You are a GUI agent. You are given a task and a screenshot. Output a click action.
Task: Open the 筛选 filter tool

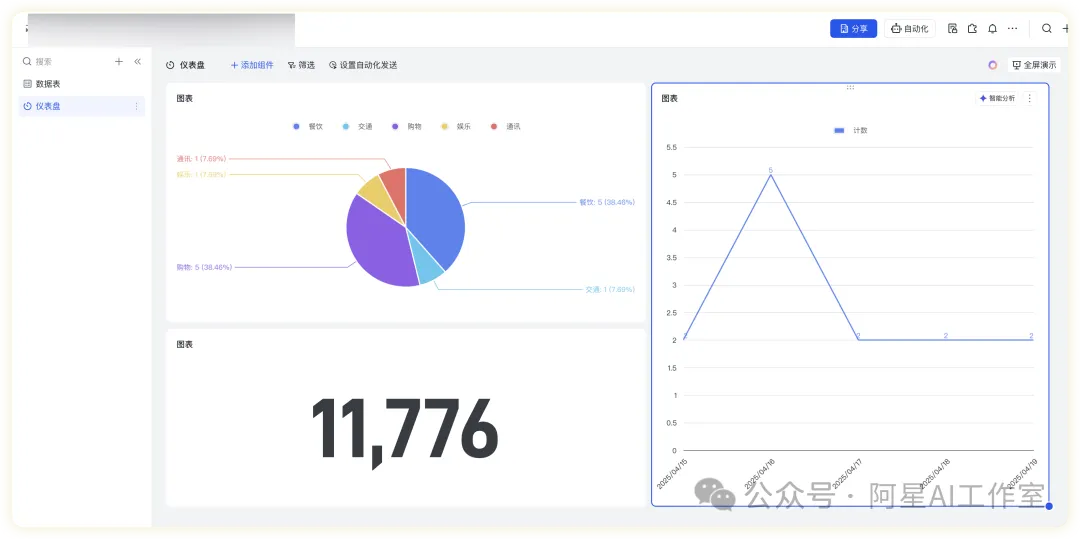point(301,65)
